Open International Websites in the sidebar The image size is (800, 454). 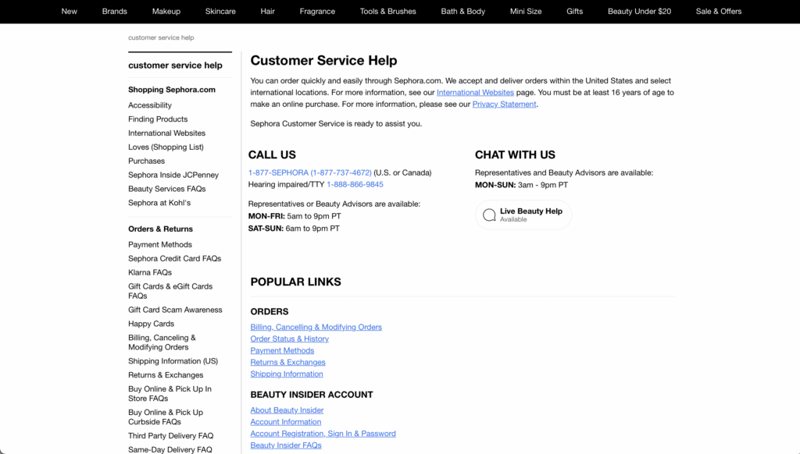click(166, 133)
